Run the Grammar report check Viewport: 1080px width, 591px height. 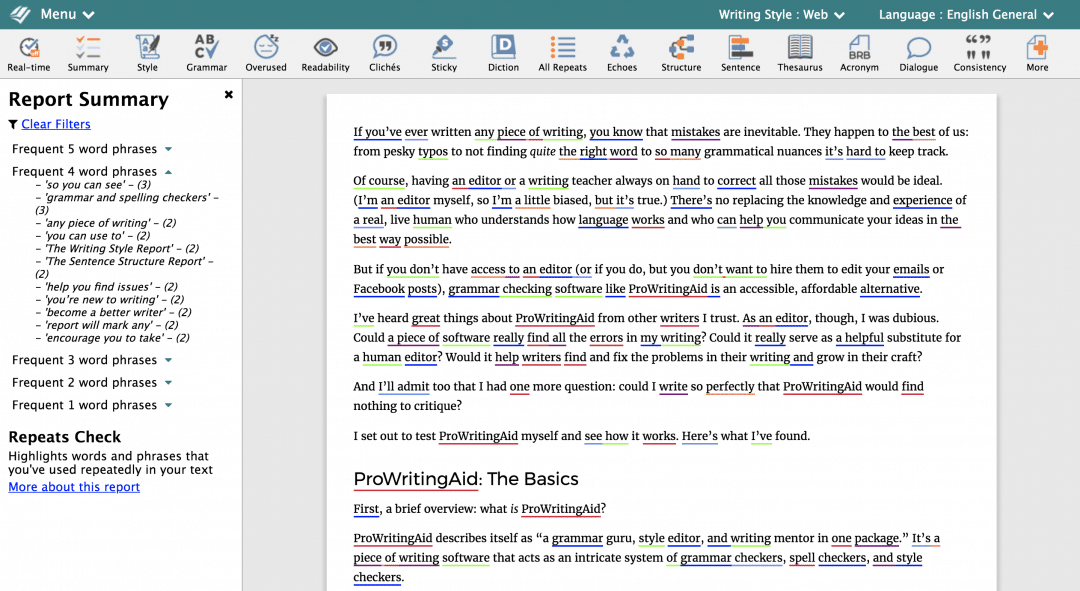206,52
